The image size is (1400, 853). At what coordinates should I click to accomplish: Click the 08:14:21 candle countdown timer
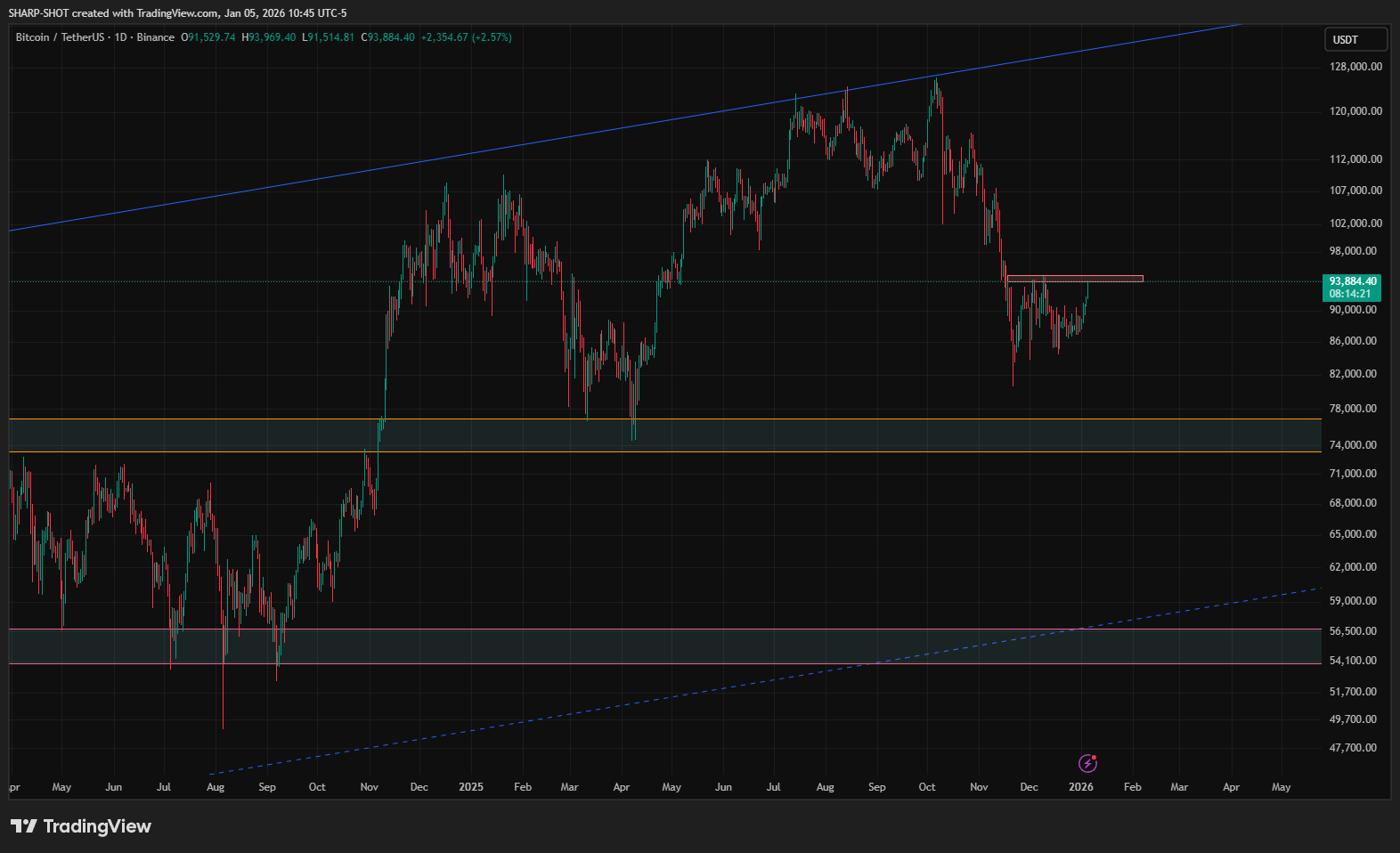point(1350,294)
